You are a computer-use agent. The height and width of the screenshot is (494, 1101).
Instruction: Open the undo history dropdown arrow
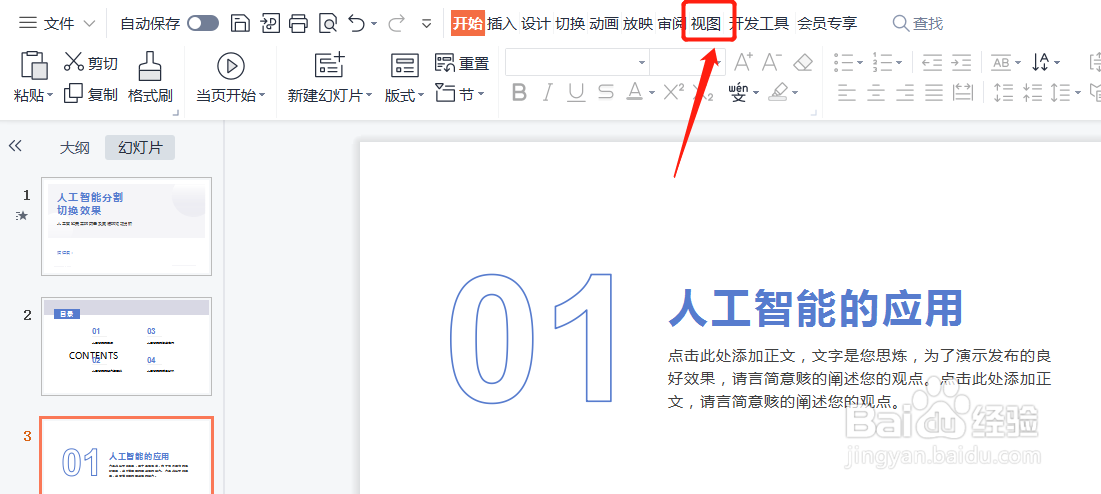[x=374, y=24]
